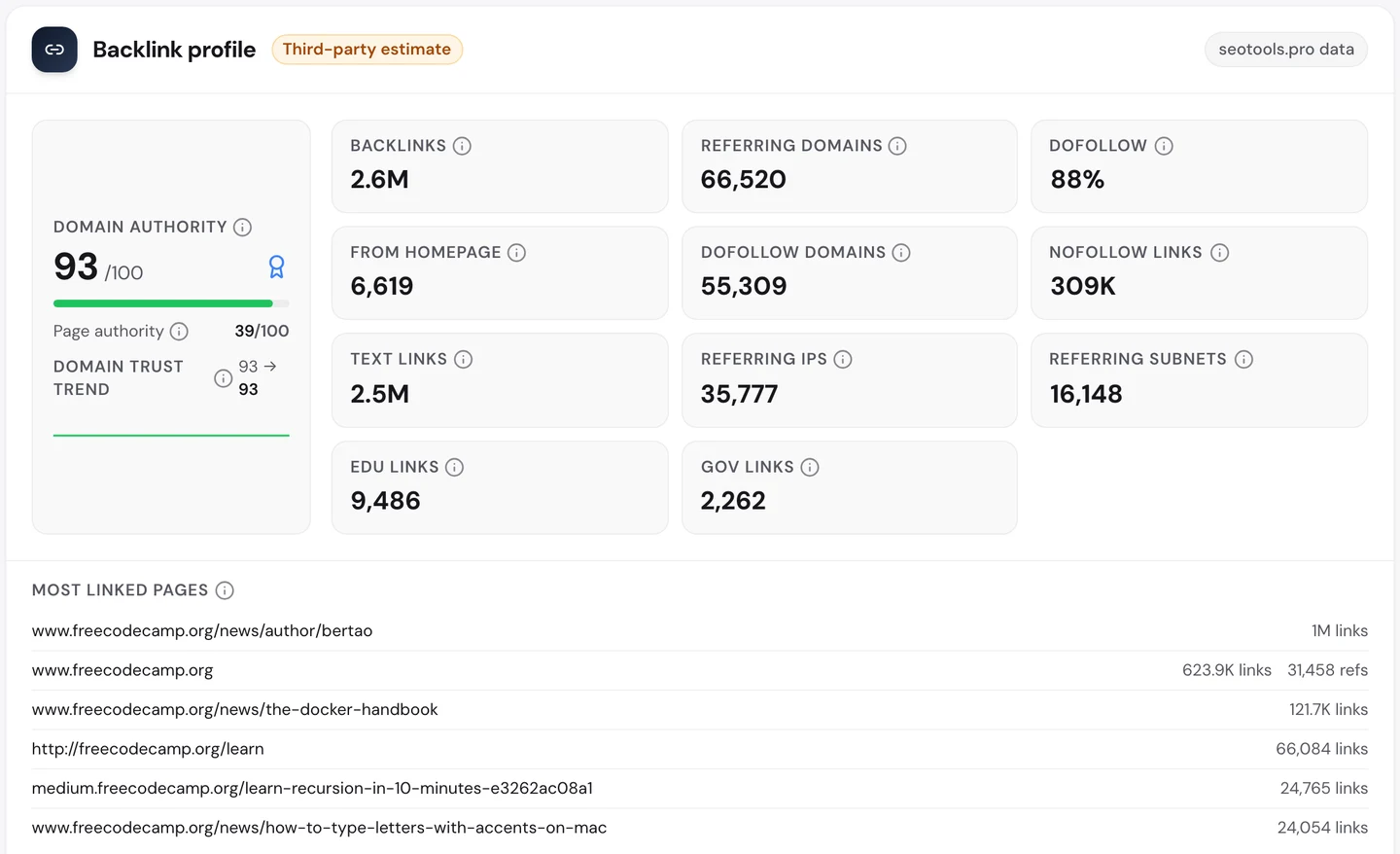Open the www.freecodecamp.org homepage link
The width and height of the screenshot is (1400, 854).
point(122,670)
